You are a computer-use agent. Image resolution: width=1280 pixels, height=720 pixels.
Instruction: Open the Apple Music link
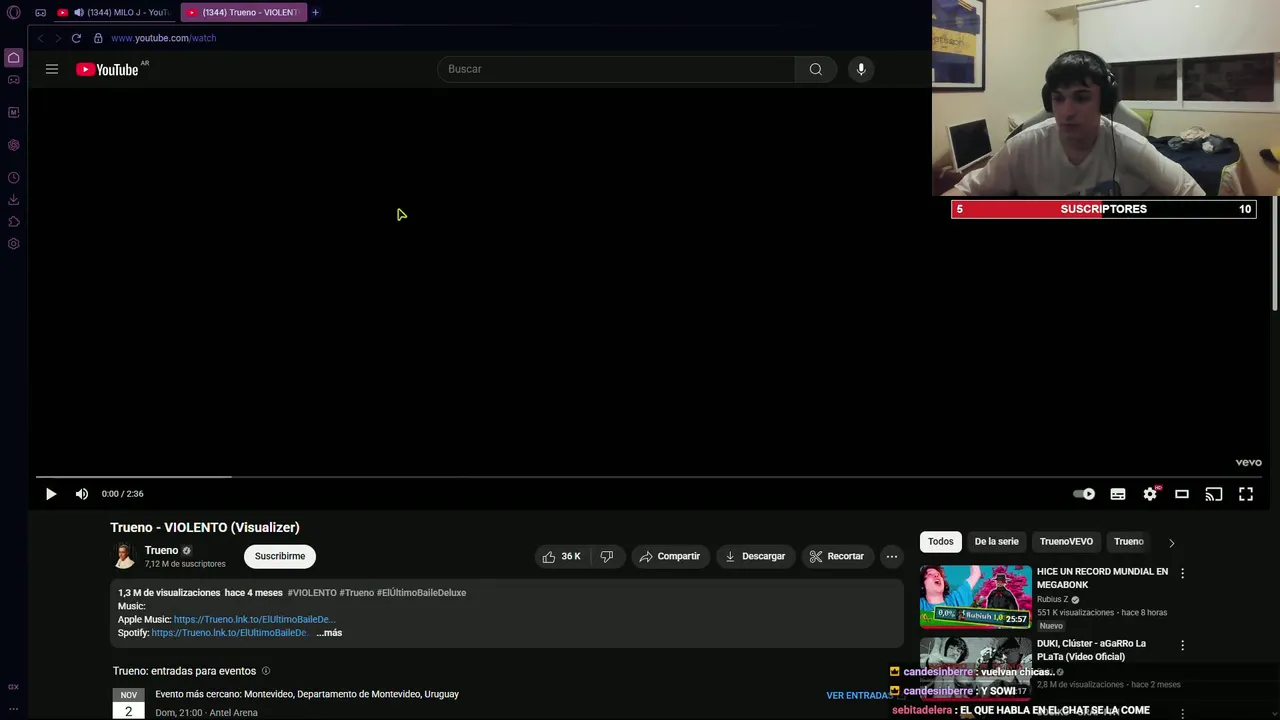coord(254,620)
